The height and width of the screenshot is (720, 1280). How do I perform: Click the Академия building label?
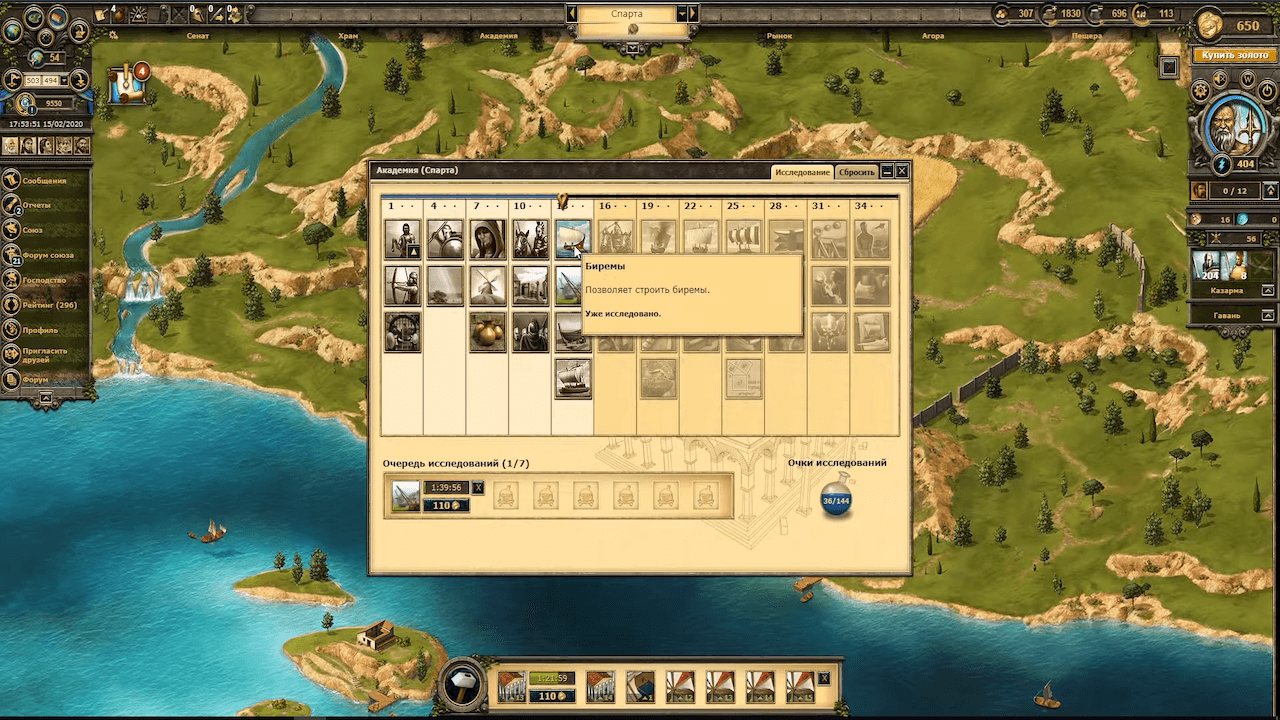tap(497, 36)
